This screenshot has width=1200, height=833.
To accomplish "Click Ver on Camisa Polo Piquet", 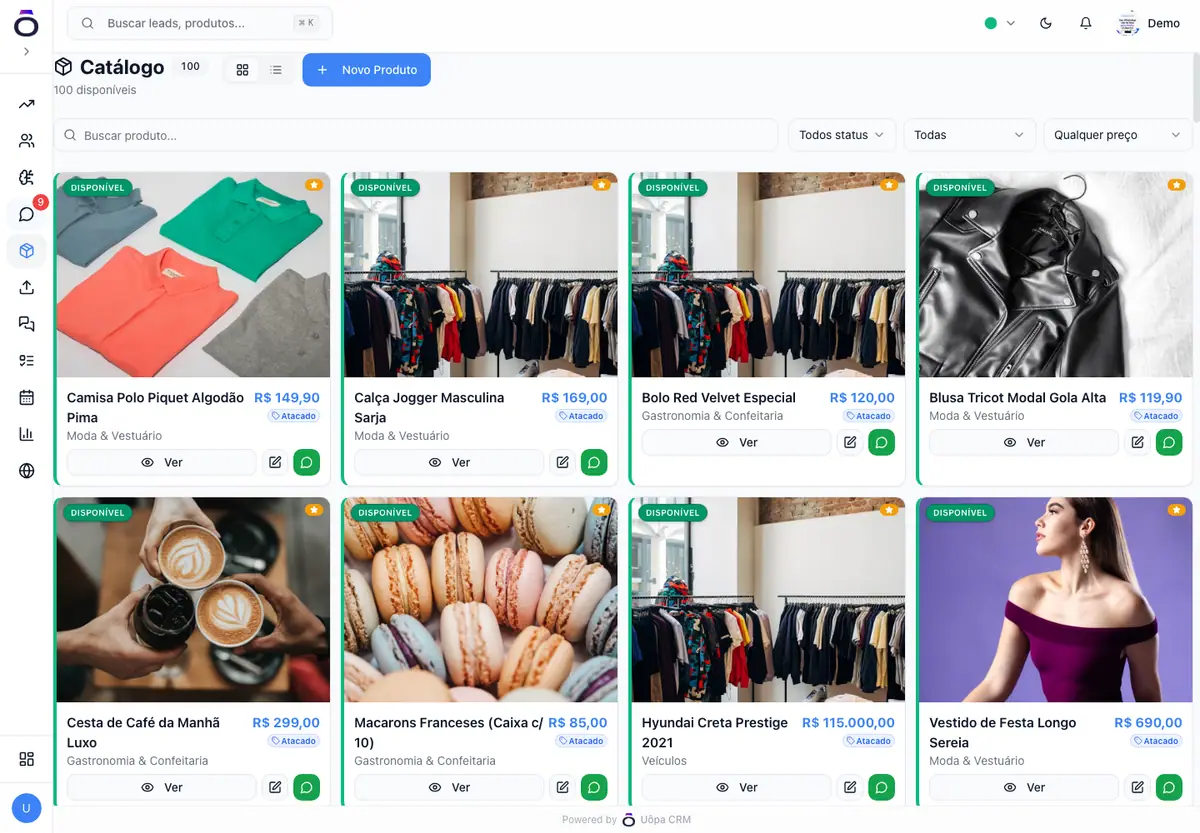I will (162, 462).
